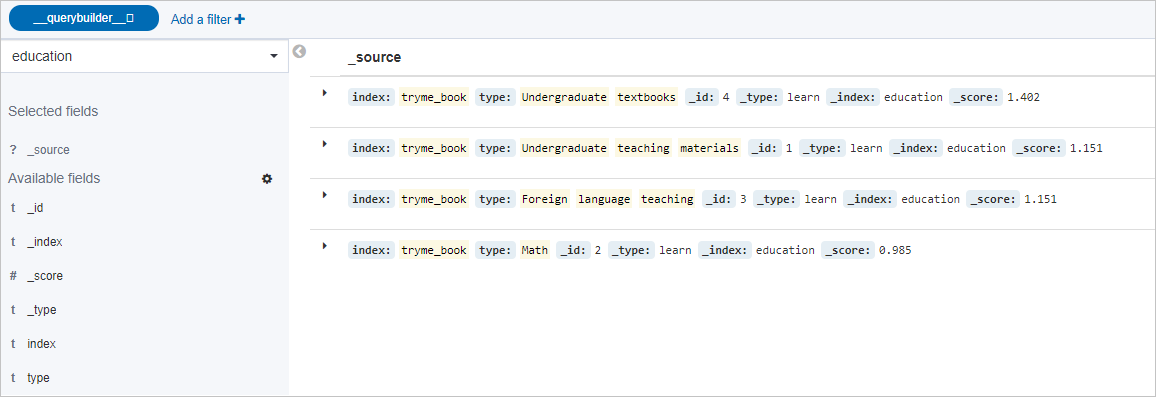Click the highlighted value Math
Viewport: 1156px width, 397px height.
pos(535,250)
